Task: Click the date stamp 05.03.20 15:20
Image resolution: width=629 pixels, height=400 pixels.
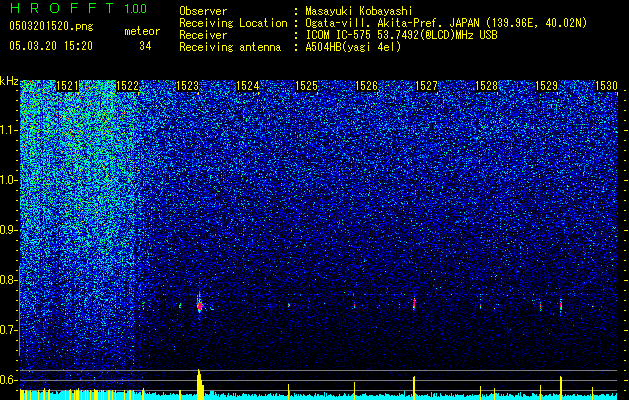Action: pyautogui.click(x=51, y=46)
